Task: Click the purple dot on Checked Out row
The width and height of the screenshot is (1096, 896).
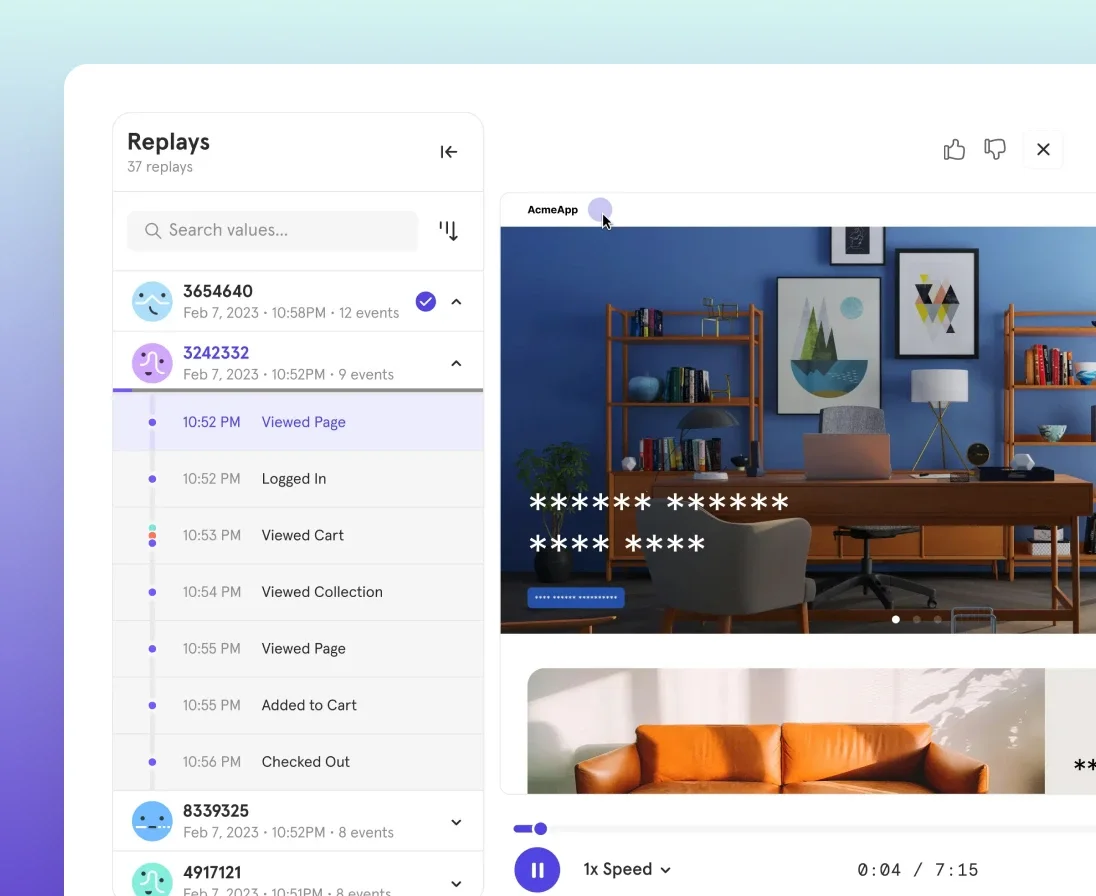Action: [x=152, y=762]
